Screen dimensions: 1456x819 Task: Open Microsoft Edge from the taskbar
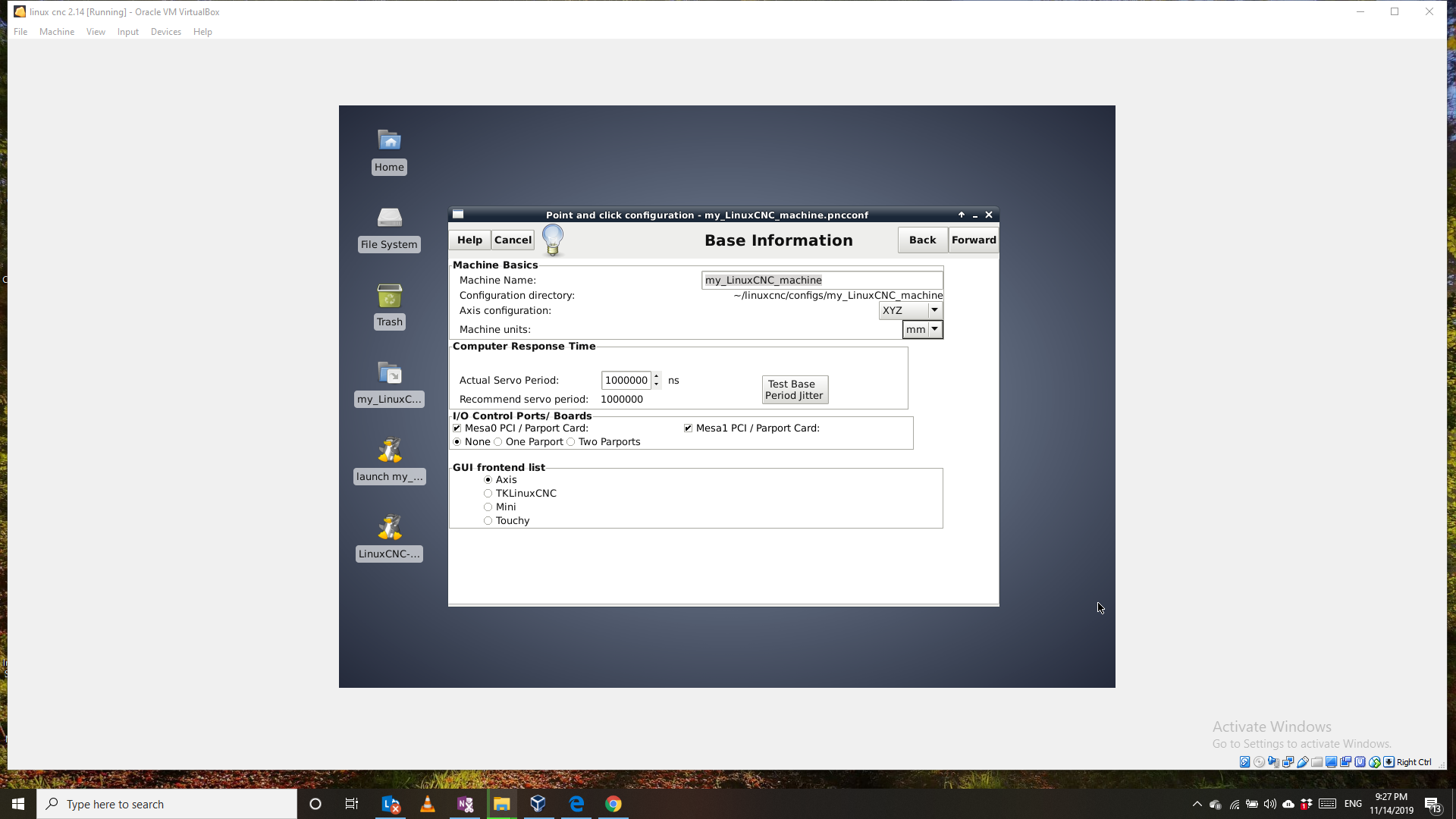576,804
